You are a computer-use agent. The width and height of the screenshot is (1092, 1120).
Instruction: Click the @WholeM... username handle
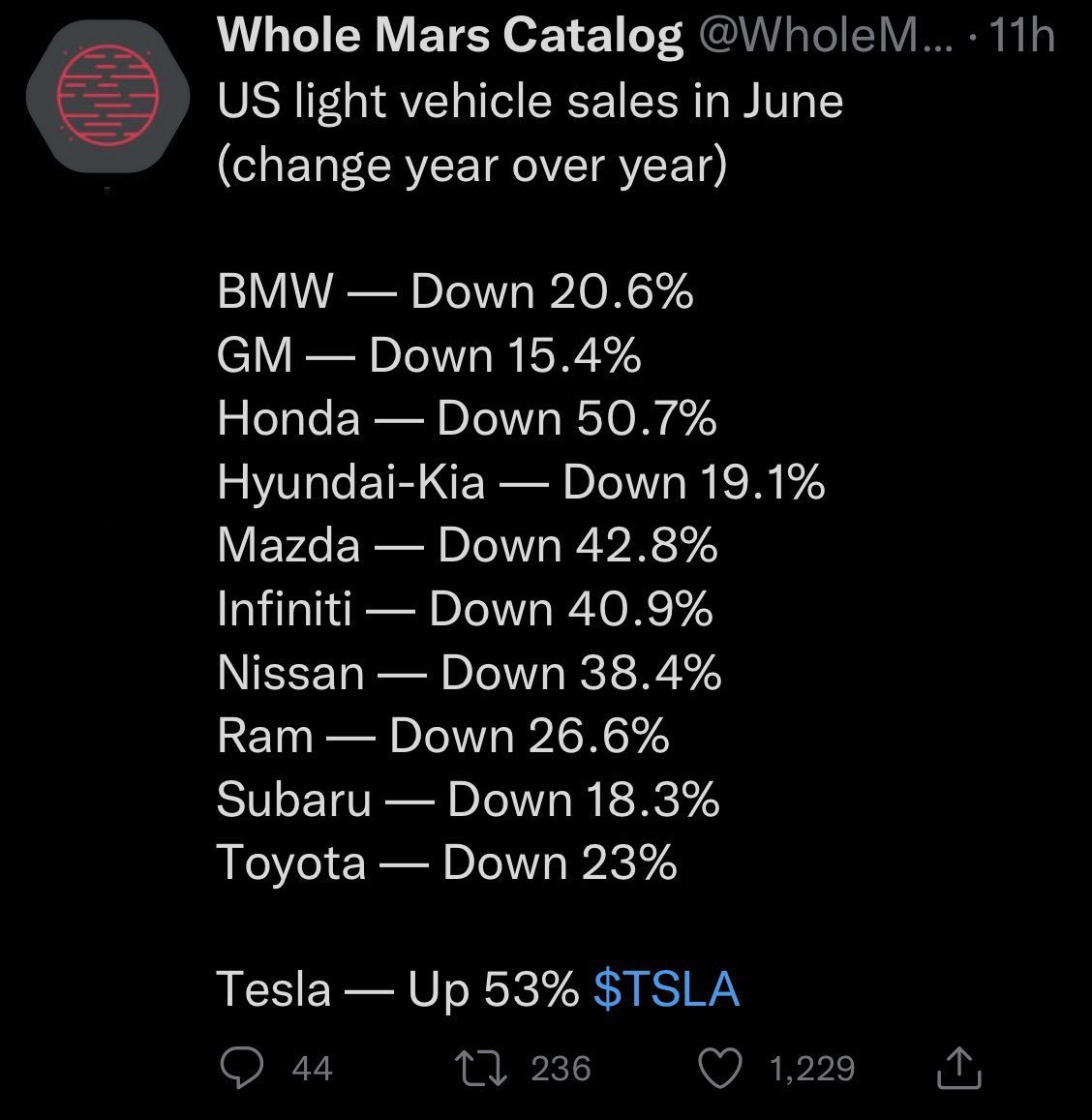tap(822, 37)
